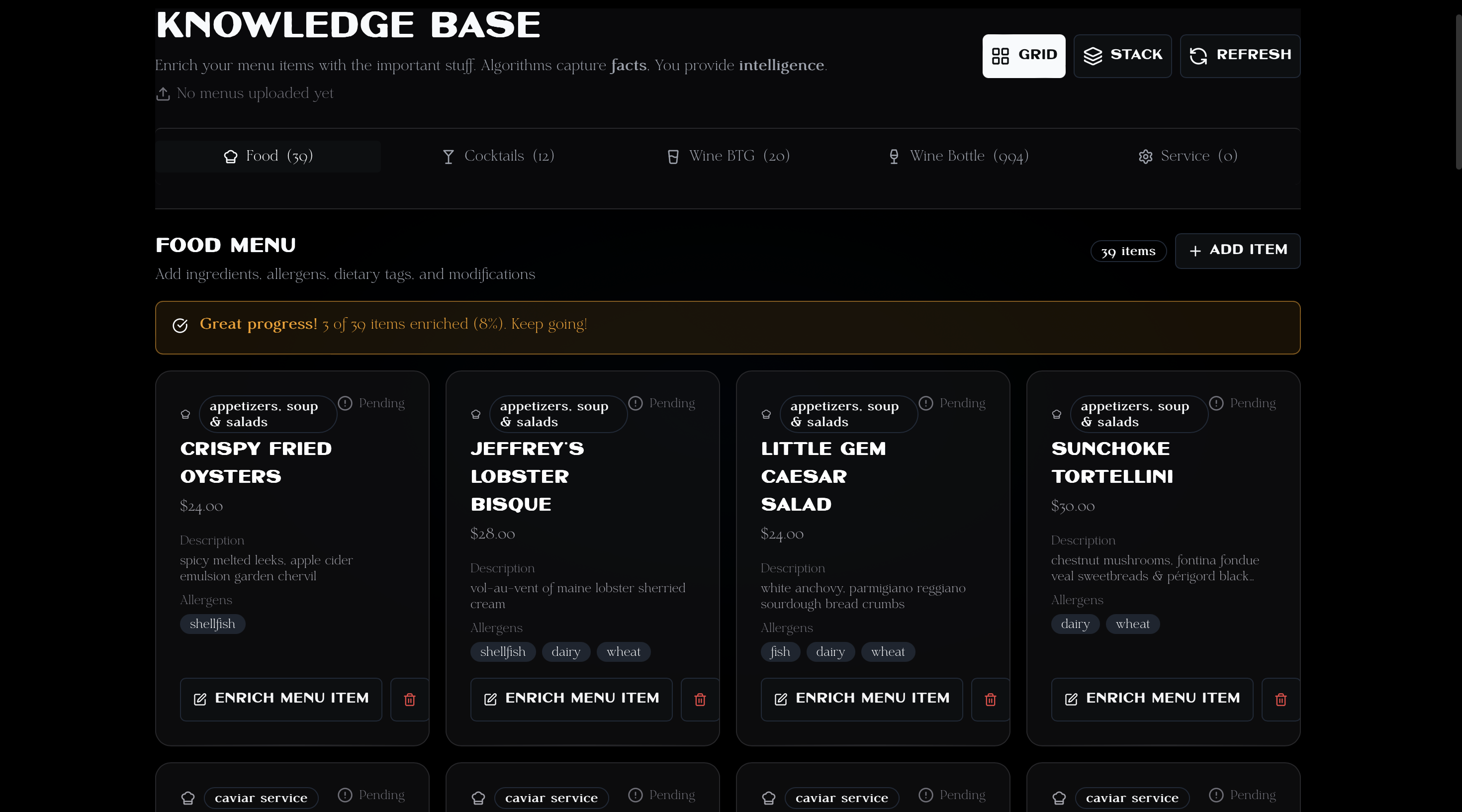
Task: Switch to Grid view
Action: coord(1023,56)
